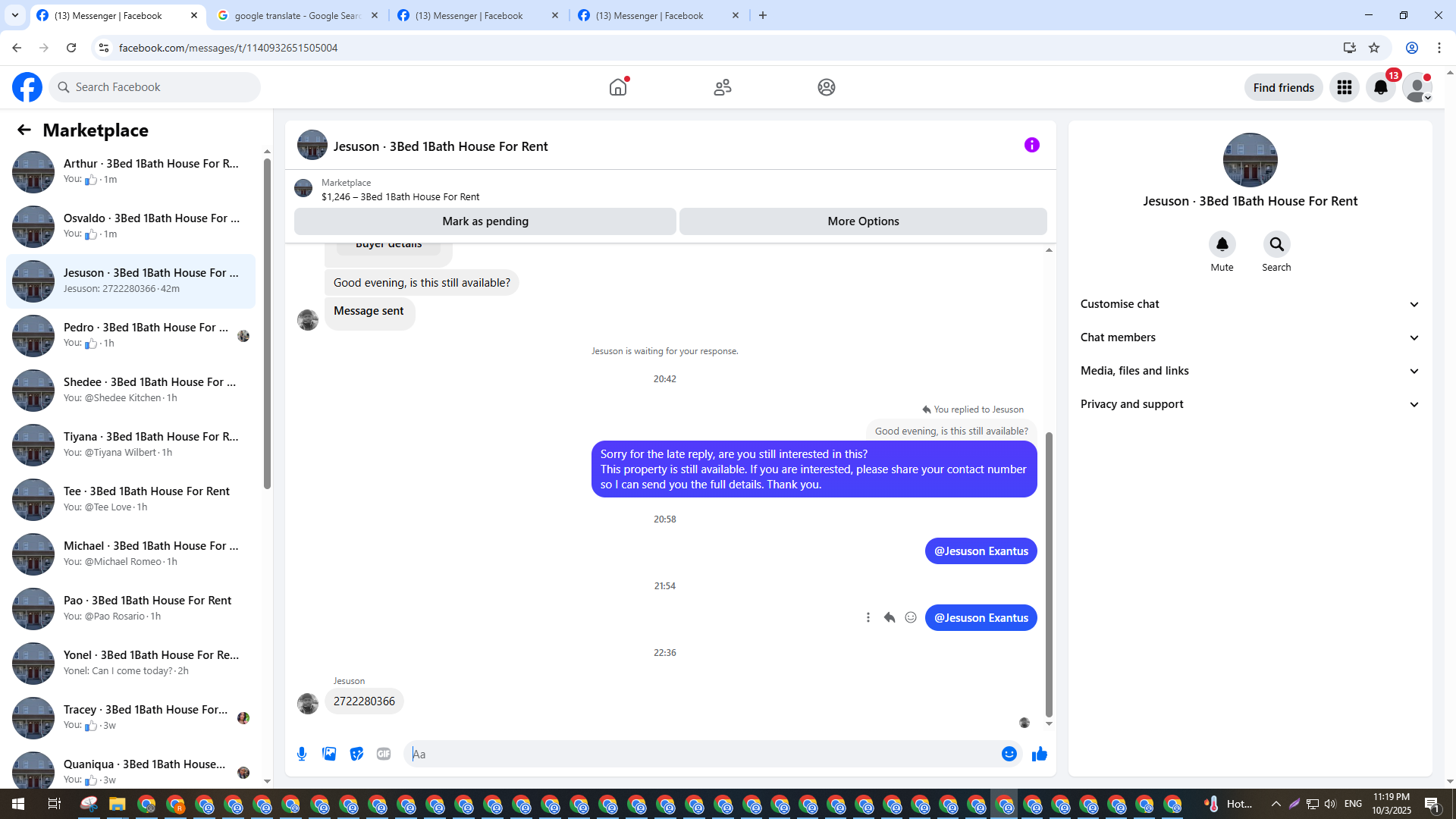Screen dimensions: 1456x819
Task: Open the Michael 3Bed 1Bath chat
Action: [130, 554]
